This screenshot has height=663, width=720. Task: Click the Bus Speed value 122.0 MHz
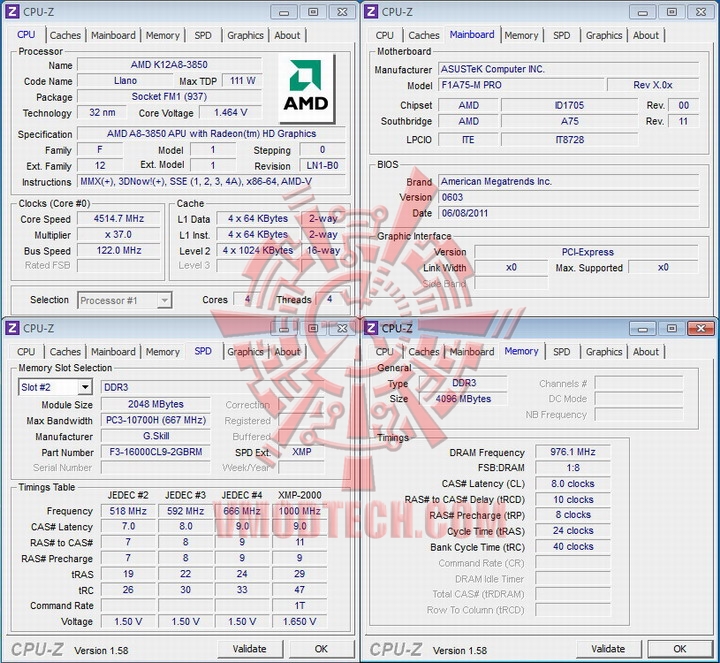[x=119, y=250]
